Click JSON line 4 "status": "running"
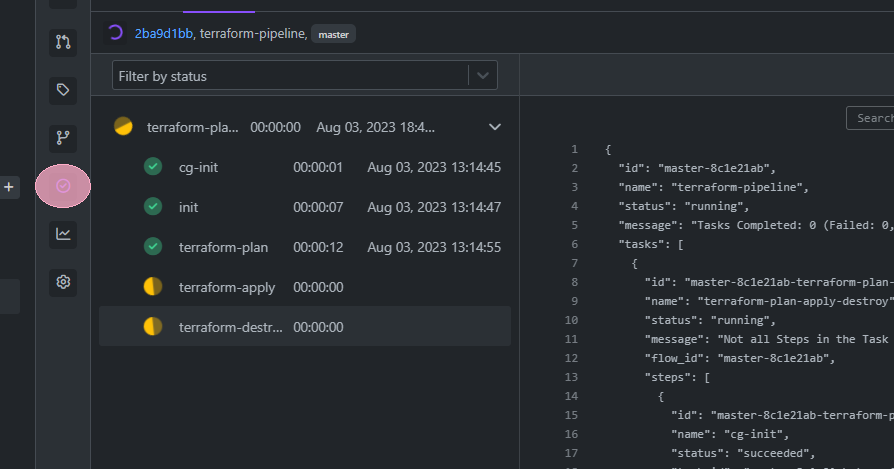Image resolution: width=894 pixels, height=469 pixels. 684,206
